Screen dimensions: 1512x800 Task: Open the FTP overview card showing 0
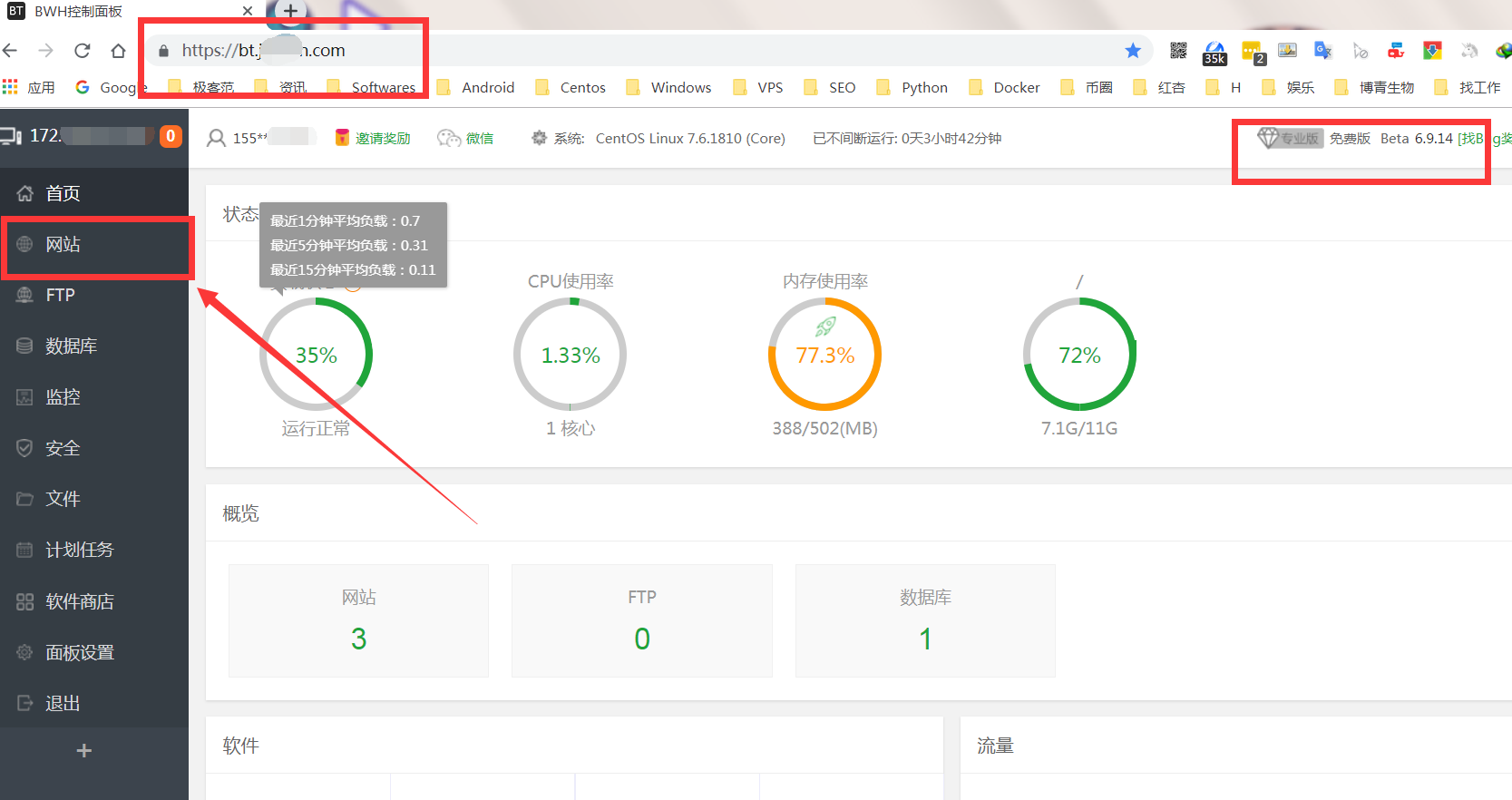pyautogui.click(x=642, y=620)
